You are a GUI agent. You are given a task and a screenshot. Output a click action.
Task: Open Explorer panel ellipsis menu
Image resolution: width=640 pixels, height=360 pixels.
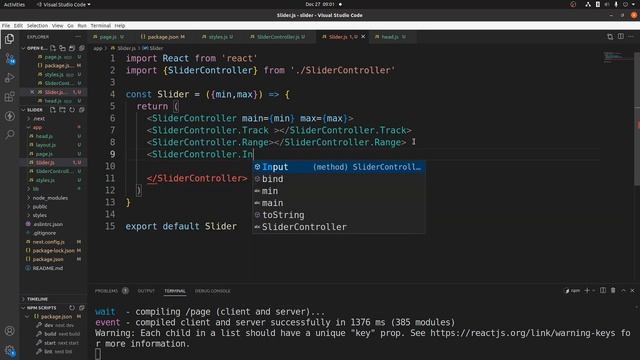coord(77,37)
